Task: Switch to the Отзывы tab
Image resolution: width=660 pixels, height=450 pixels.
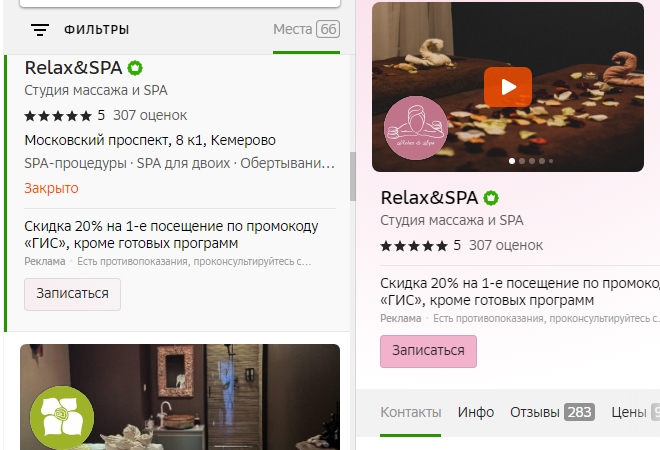Action: [552, 412]
